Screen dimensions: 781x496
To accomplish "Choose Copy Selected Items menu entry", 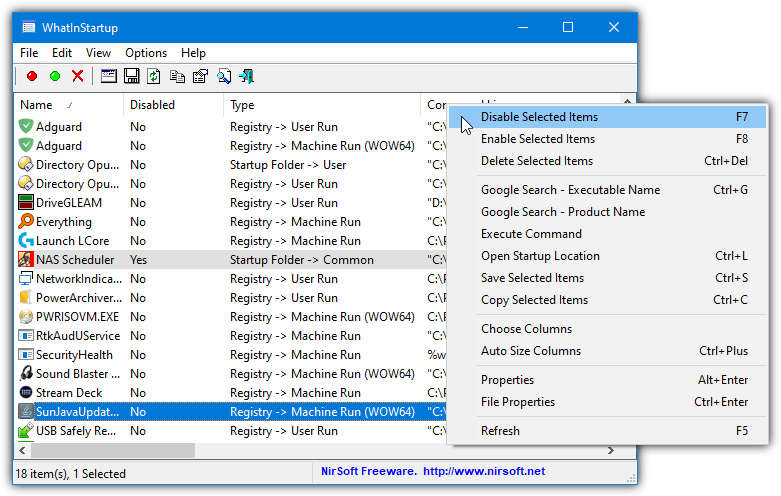I will (x=608, y=299).
